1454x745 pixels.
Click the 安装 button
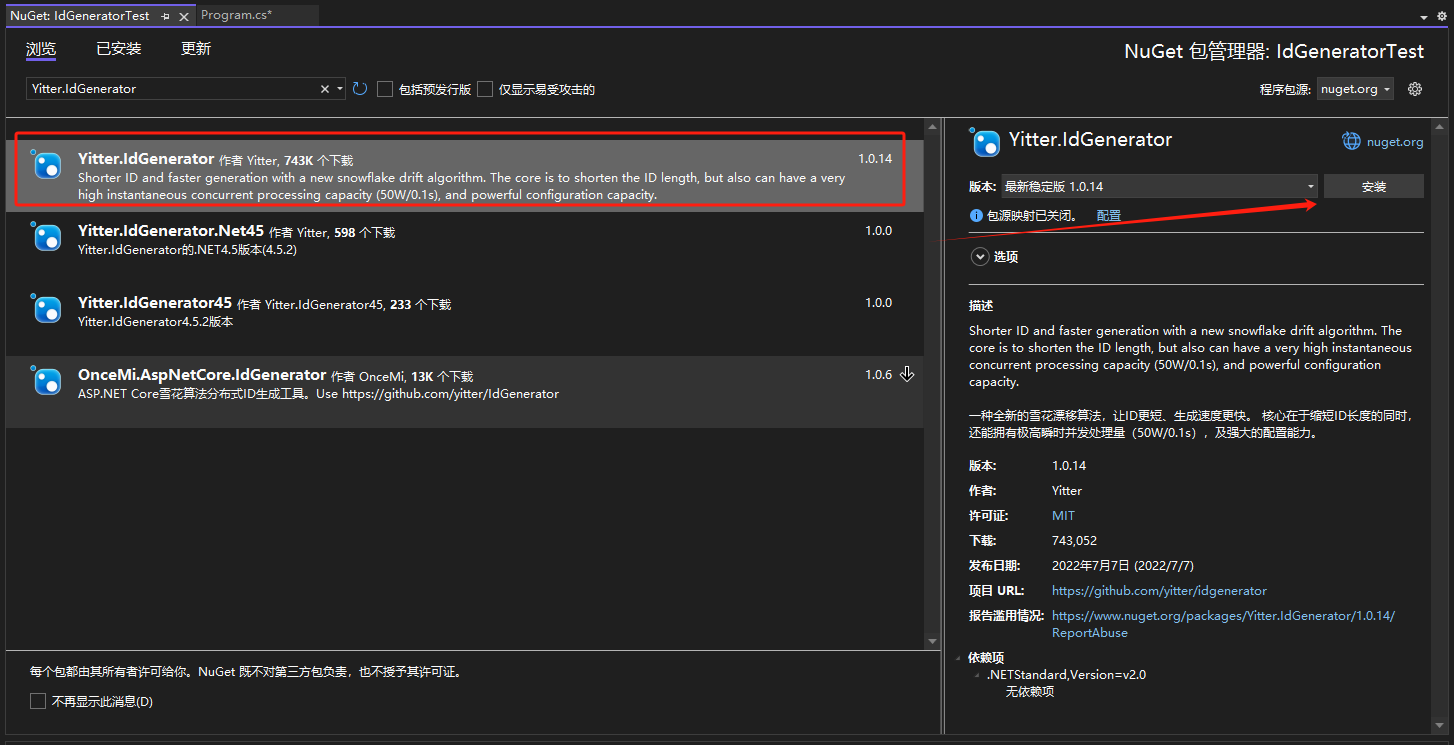pyautogui.click(x=1374, y=186)
